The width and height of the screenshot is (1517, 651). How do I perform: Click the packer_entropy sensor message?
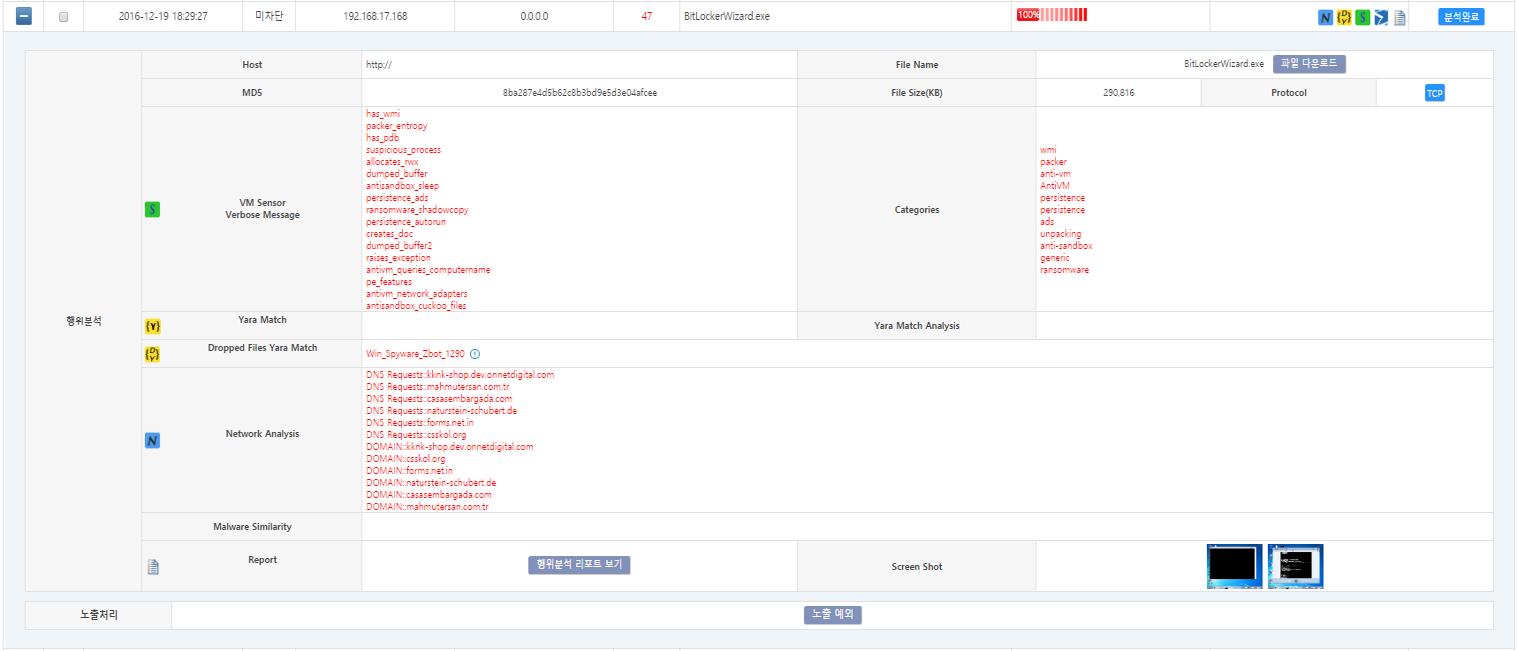coord(396,126)
